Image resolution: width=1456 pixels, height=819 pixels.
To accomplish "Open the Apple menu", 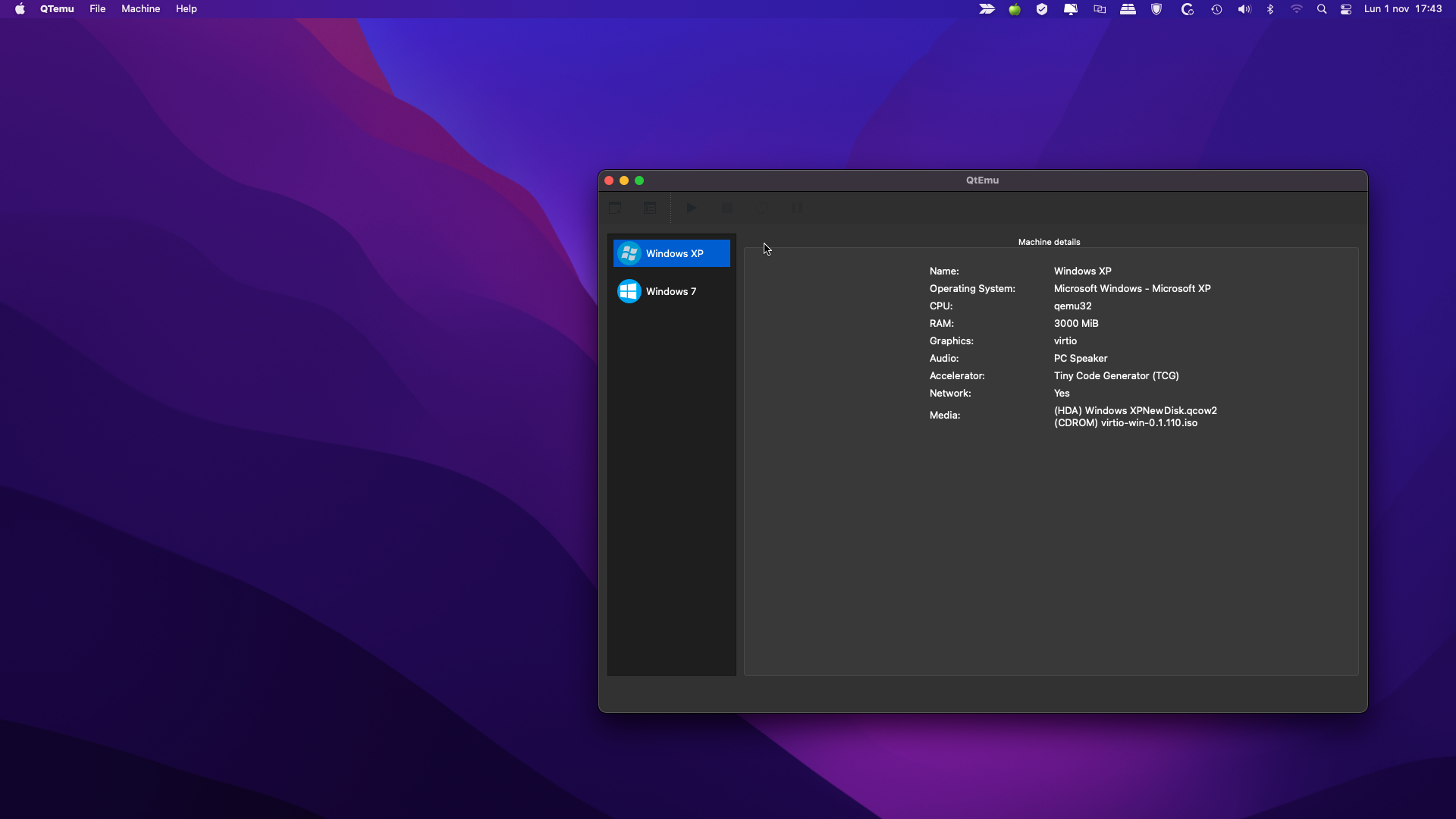I will click(x=20, y=9).
